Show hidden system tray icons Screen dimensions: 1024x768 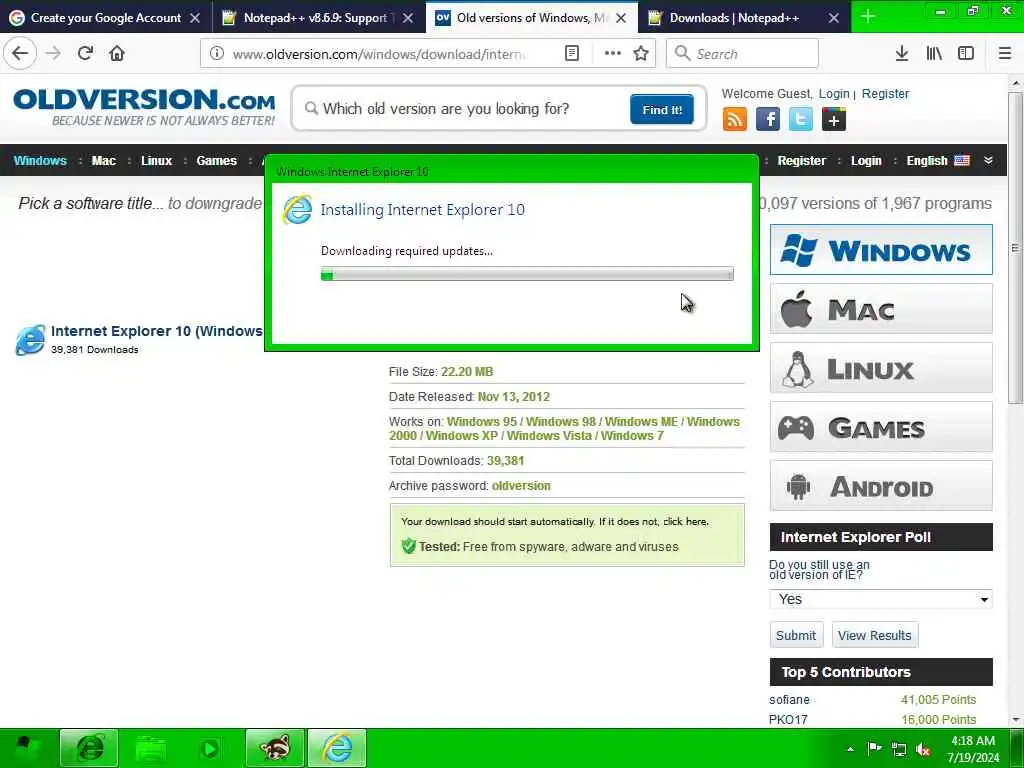click(x=850, y=749)
